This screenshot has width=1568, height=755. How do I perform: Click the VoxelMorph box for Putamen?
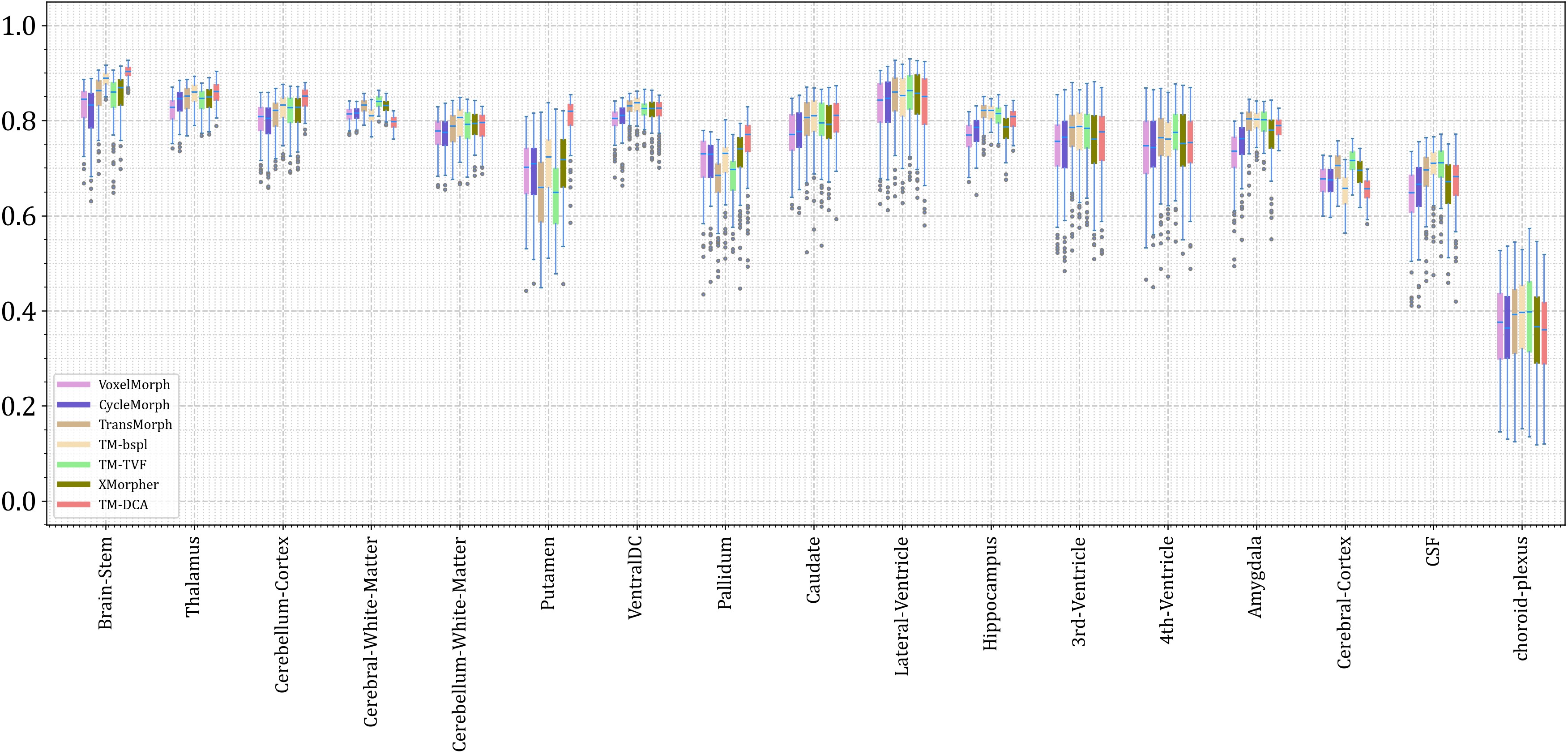click(526, 171)
